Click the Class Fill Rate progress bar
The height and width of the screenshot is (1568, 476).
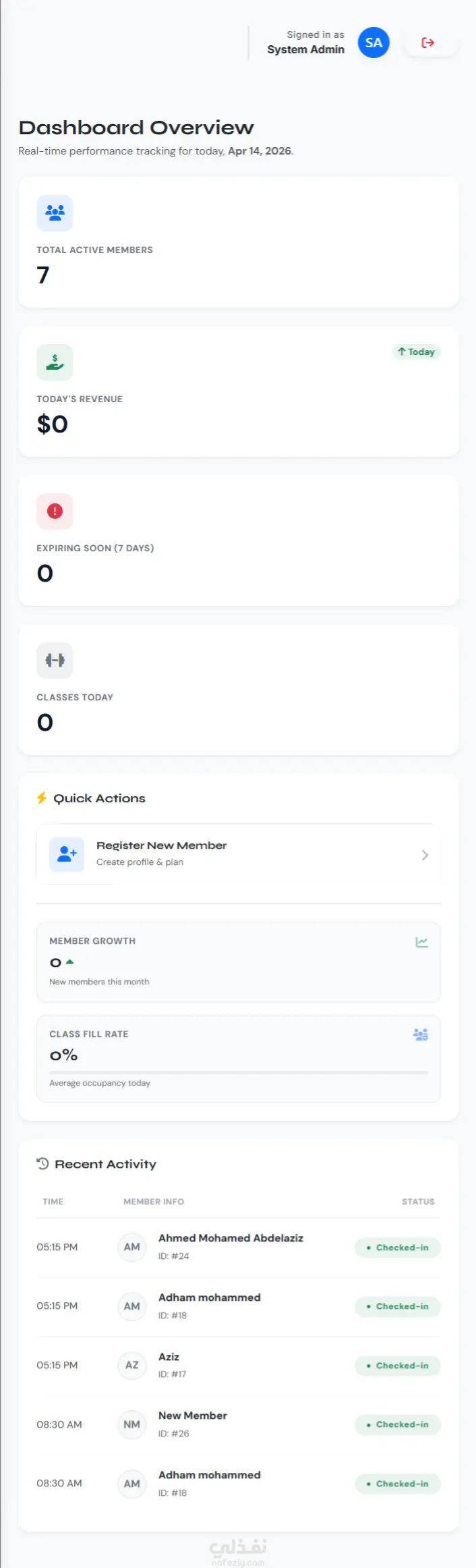[239, 1071]
